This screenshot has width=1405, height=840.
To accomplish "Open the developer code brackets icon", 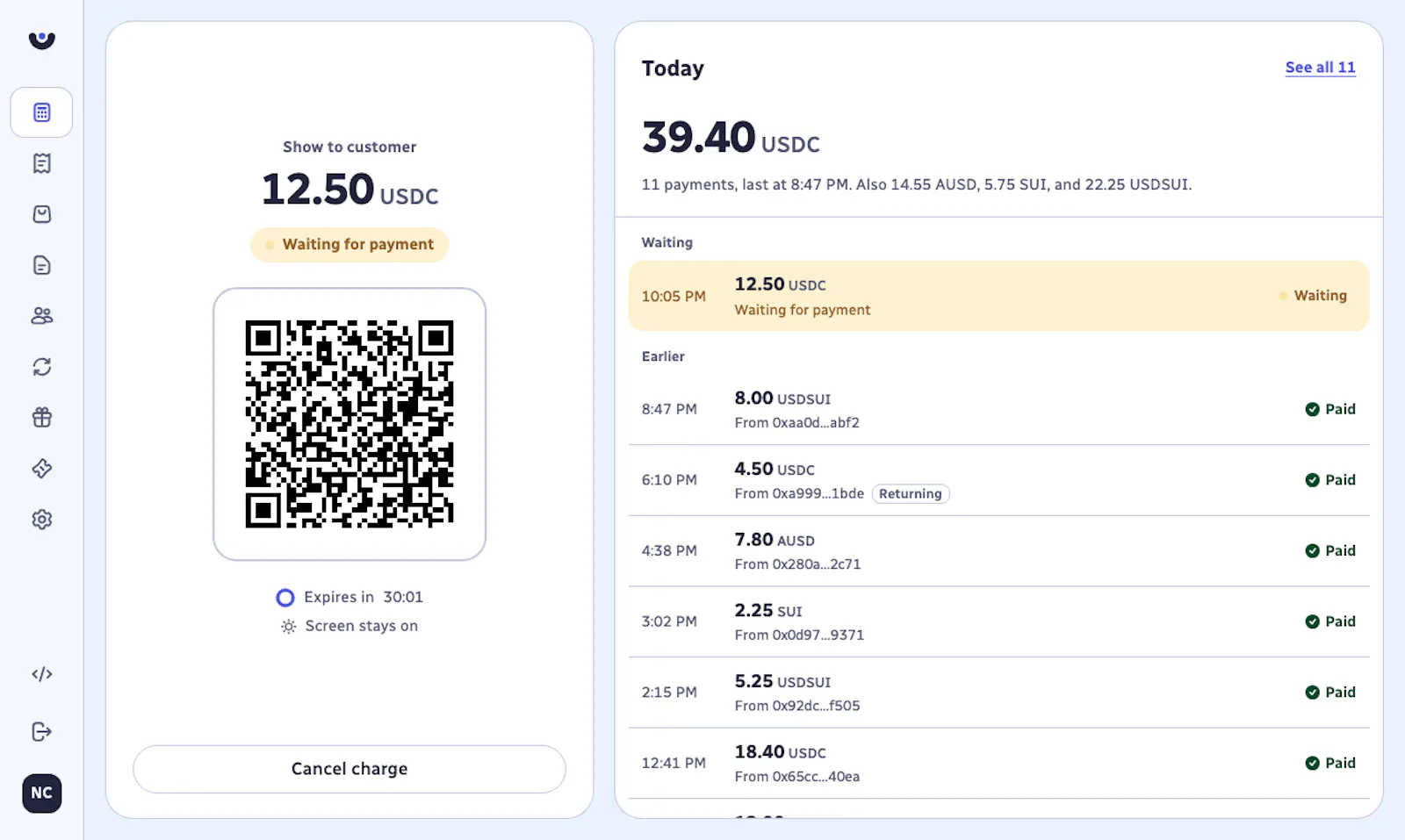I will [x=41, y=674].
